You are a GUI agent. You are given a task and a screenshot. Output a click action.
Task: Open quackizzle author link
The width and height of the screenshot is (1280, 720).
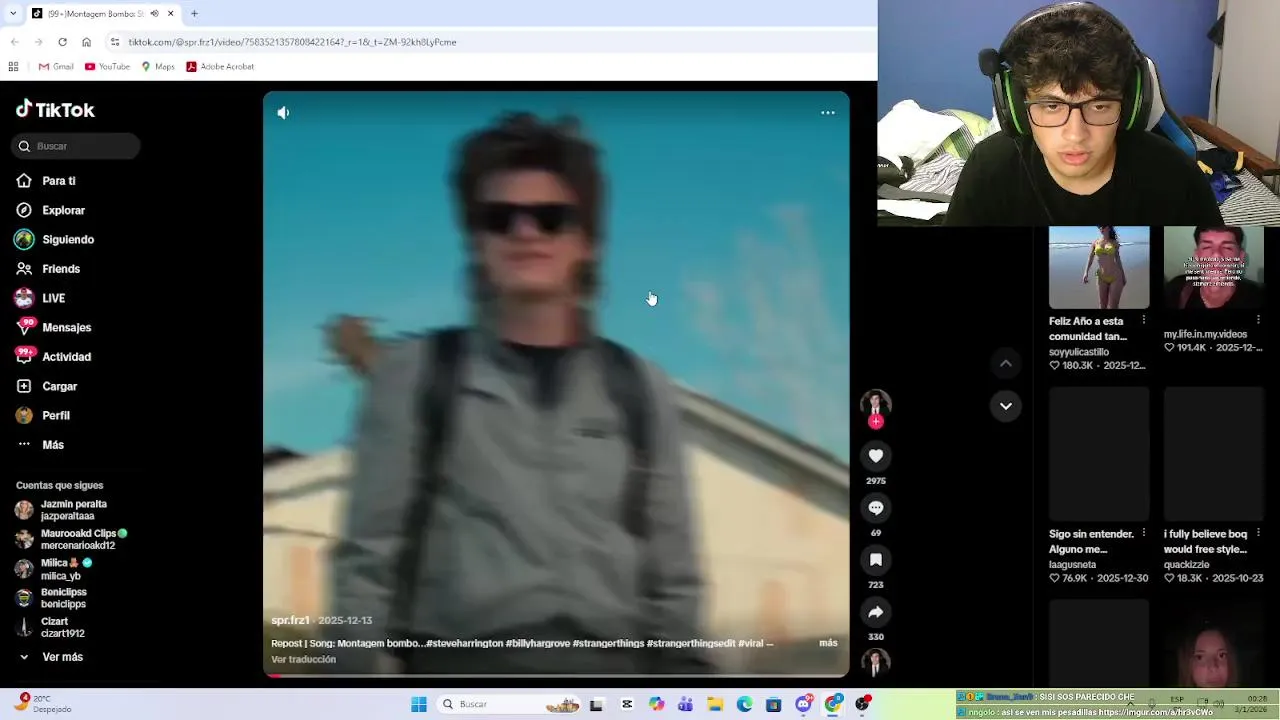(1186, 565)
